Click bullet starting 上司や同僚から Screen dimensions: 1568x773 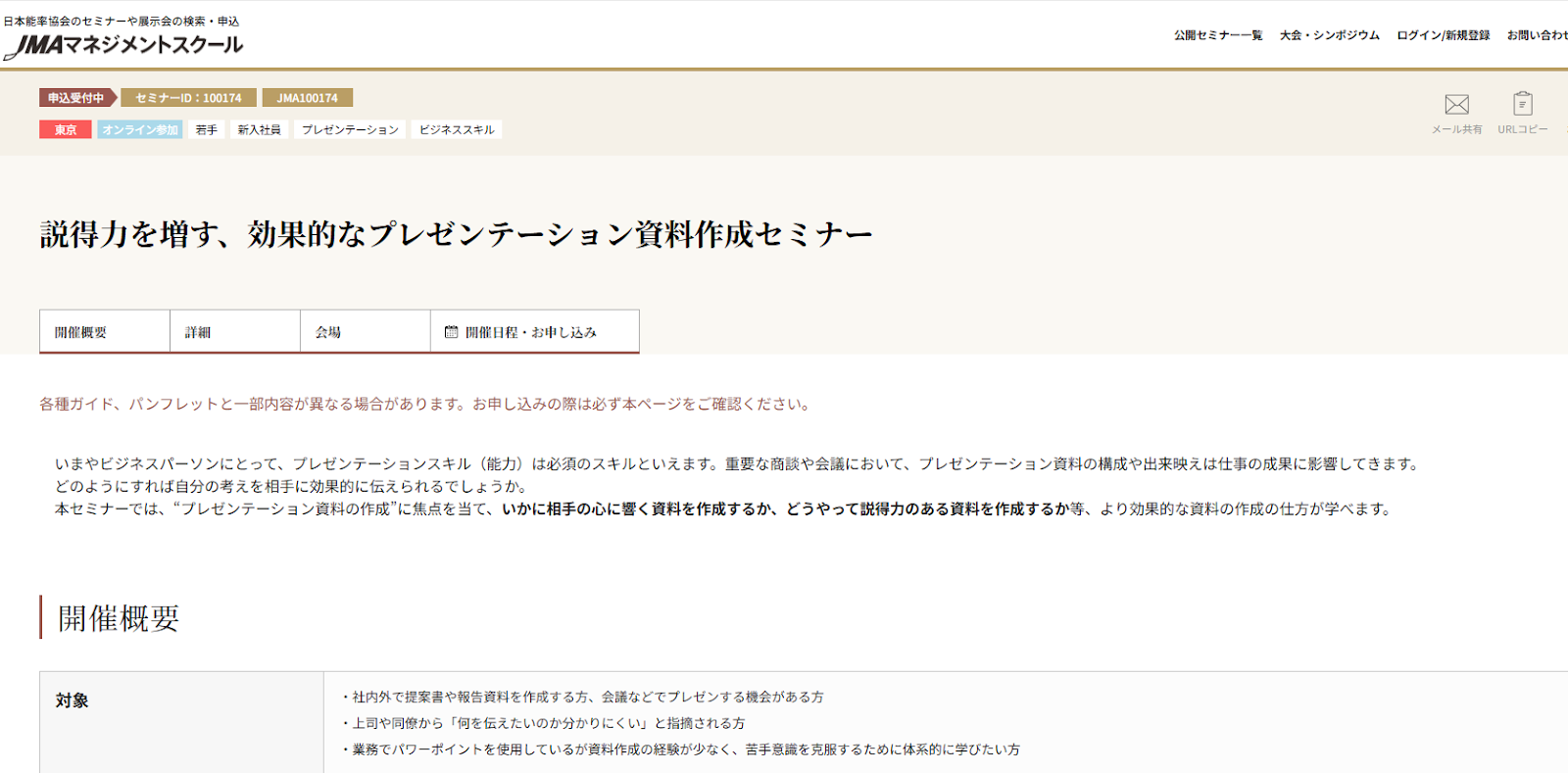point(543,723)
